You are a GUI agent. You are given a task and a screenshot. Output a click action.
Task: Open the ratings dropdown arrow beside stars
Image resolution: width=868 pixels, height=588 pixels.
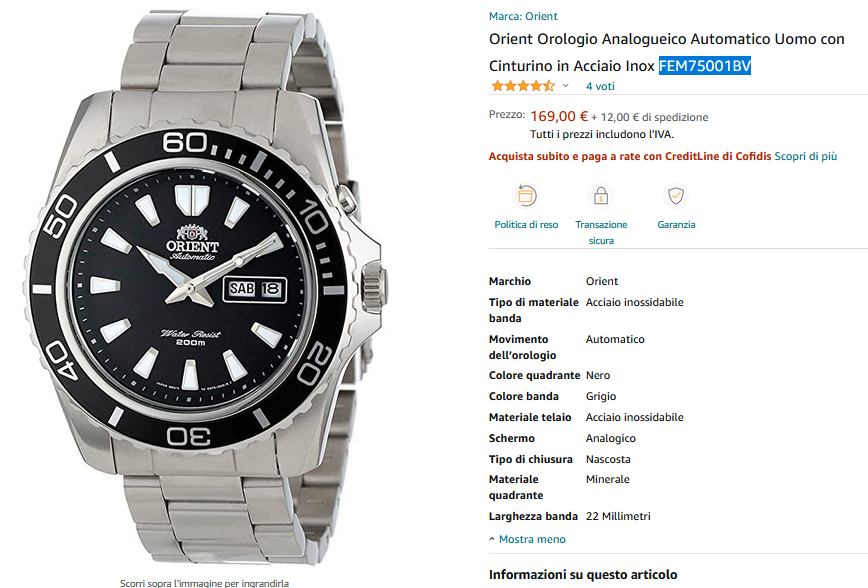coord(566,87)
